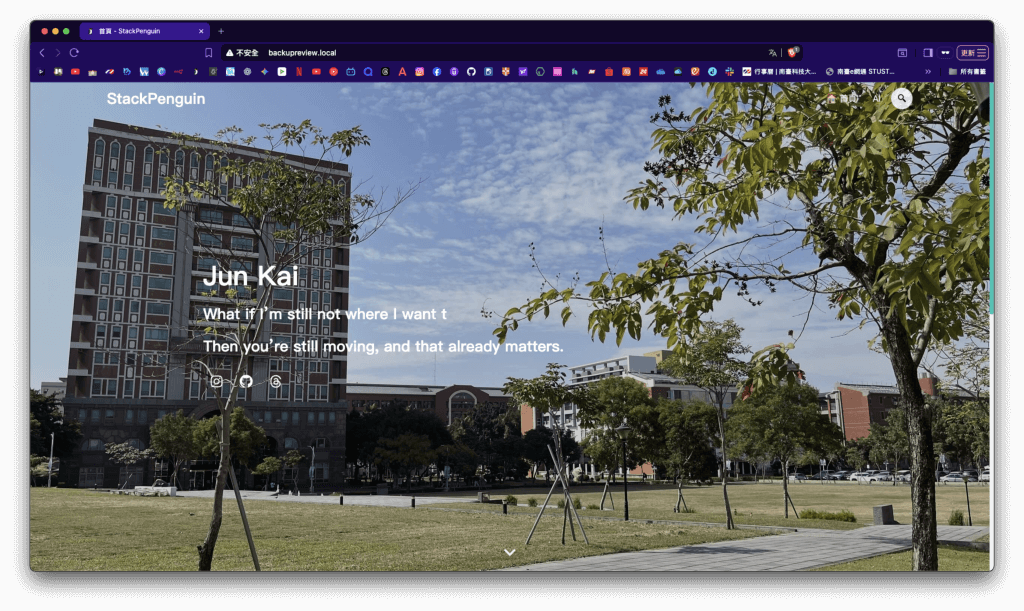Screen dimensions: 1024x611
Task: Click the white search magnifier button
Action: pos(902,98)
